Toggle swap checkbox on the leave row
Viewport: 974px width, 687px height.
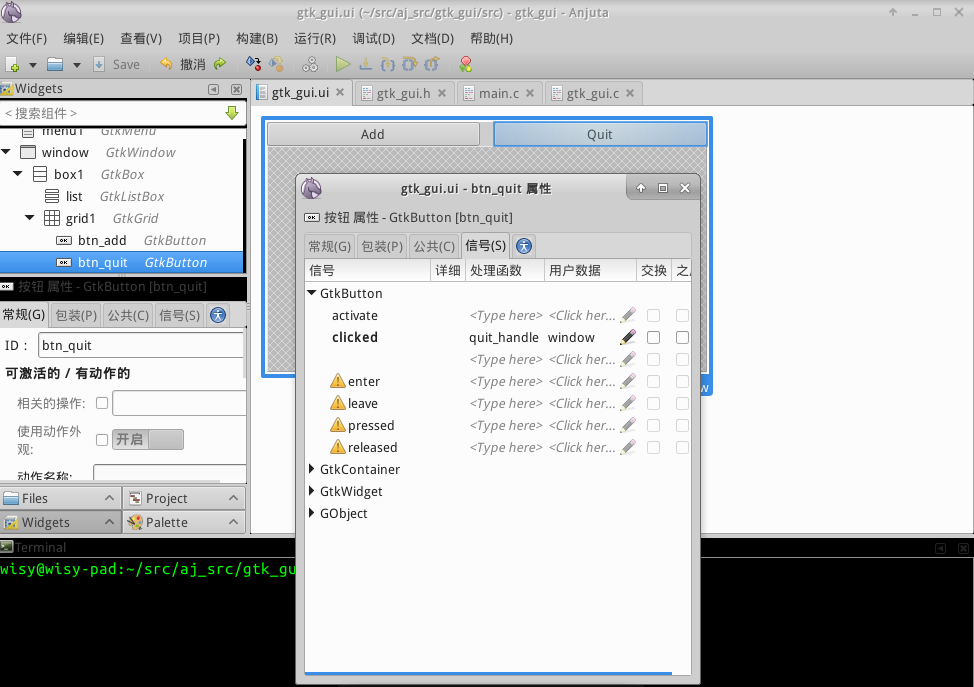(x=653, y=404)
